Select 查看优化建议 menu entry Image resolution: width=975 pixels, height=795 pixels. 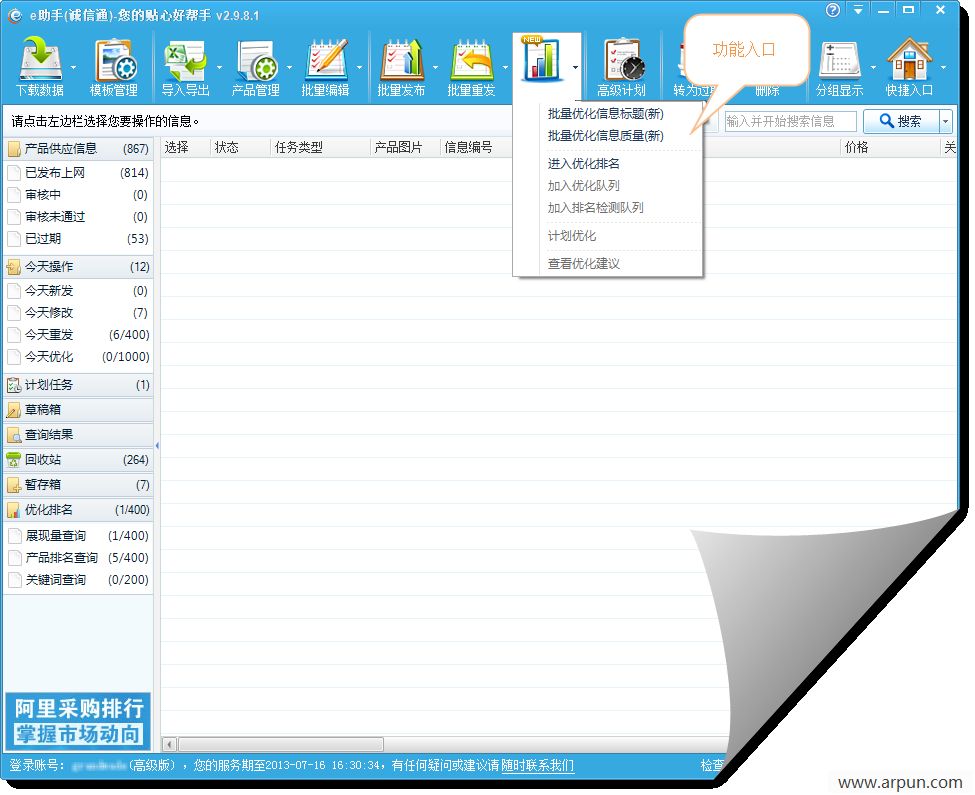(x=583, y=264)
